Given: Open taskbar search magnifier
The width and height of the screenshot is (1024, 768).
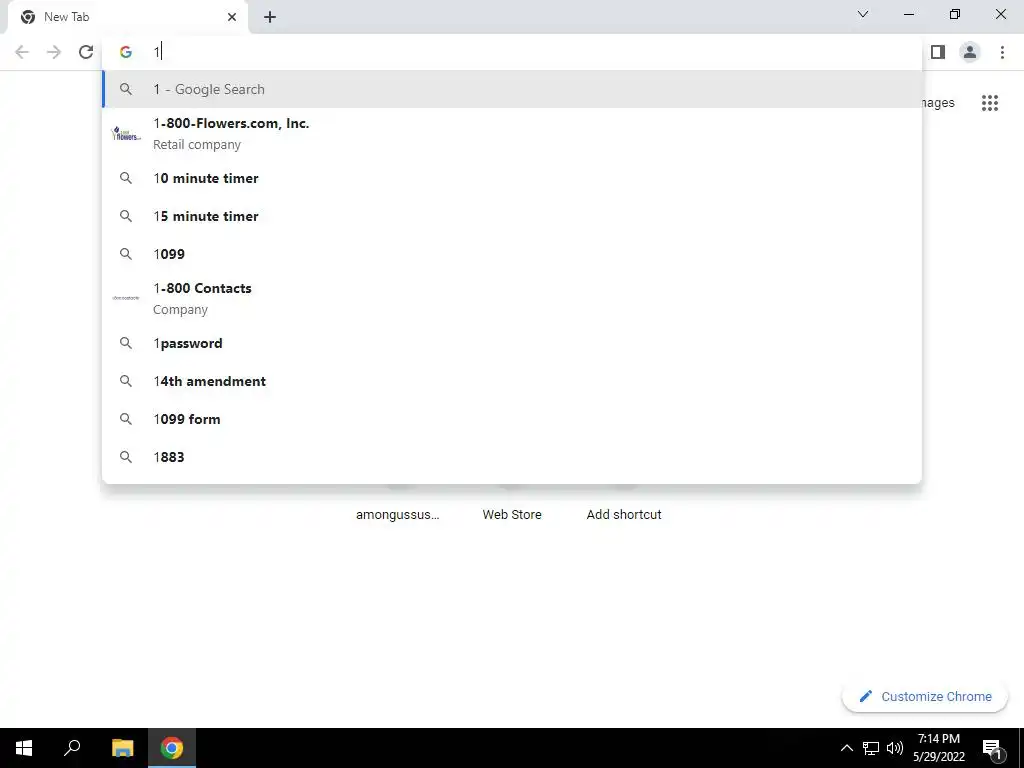Looking at the screenshot, I should pyautogui.click(x=72, y=748).
